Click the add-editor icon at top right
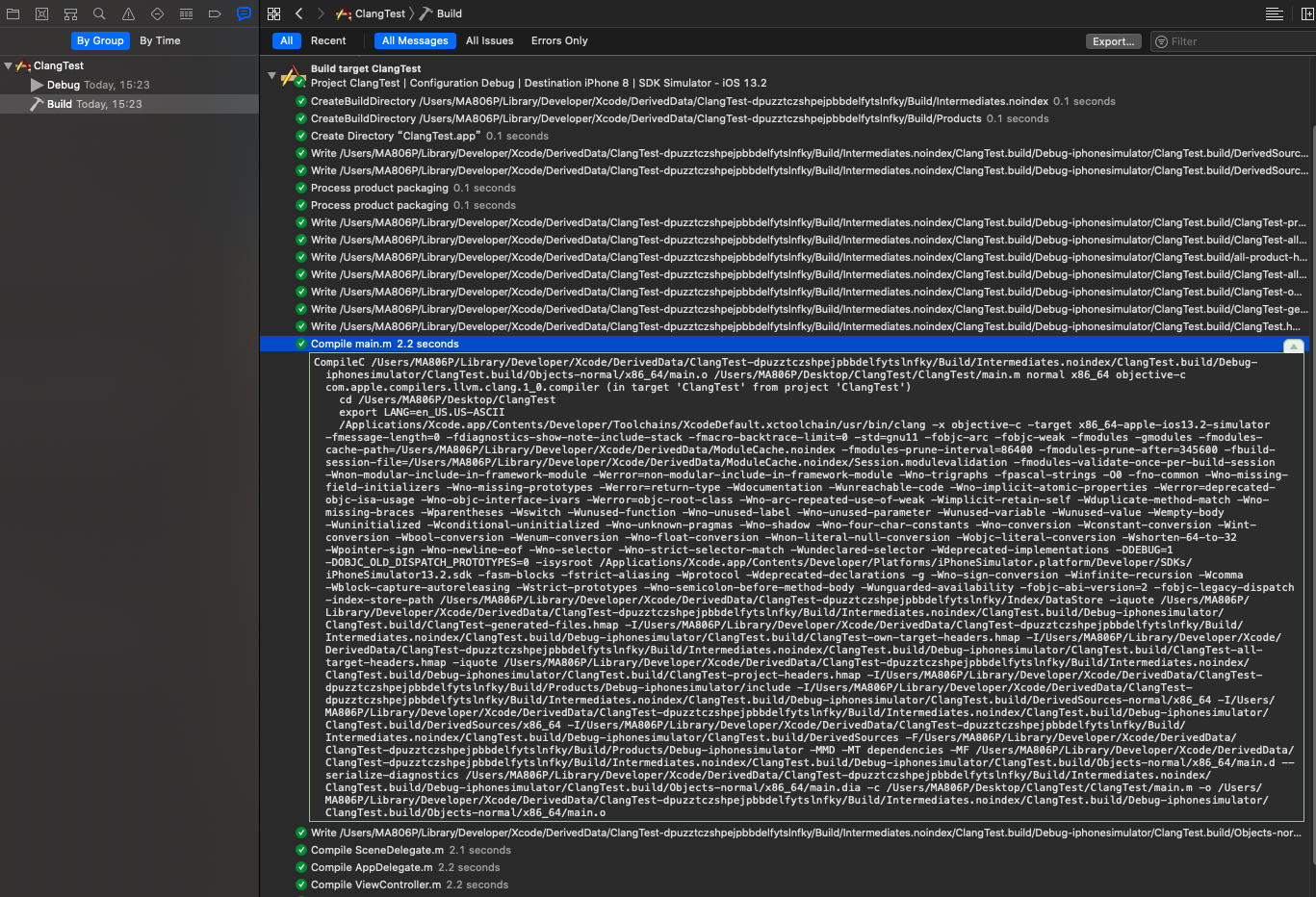Viewport: 1316px width, 897px height. [1307, 13]
